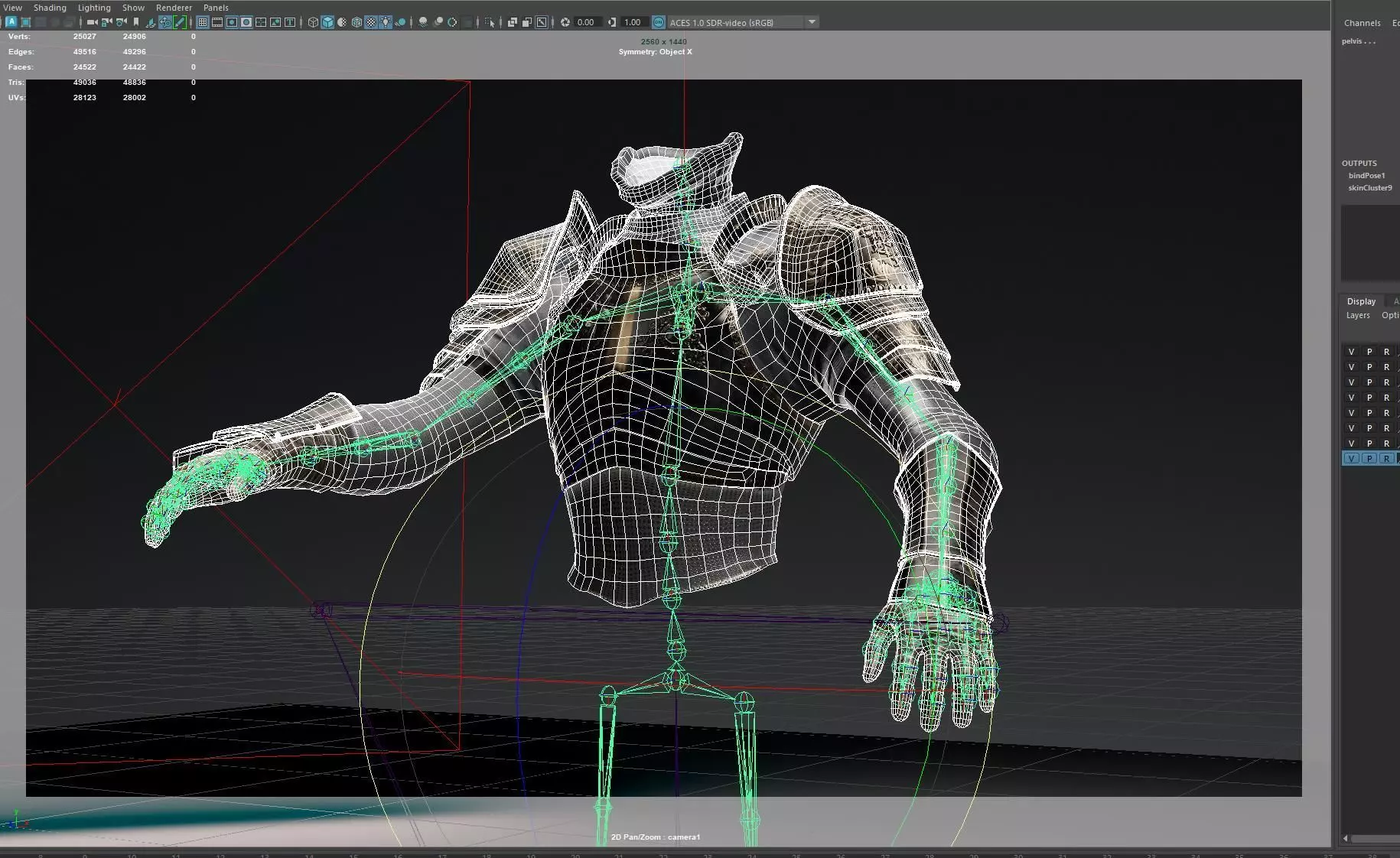Viewport: 1400px width, 858px height.
Task: Toggle R display type on highlighted layer
Action: 1386,459
